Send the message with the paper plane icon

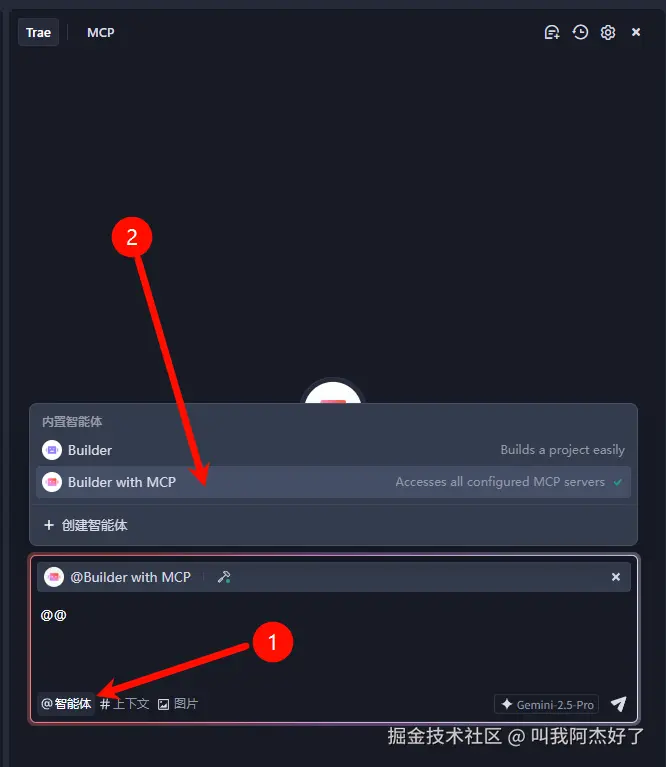[619, 704]
